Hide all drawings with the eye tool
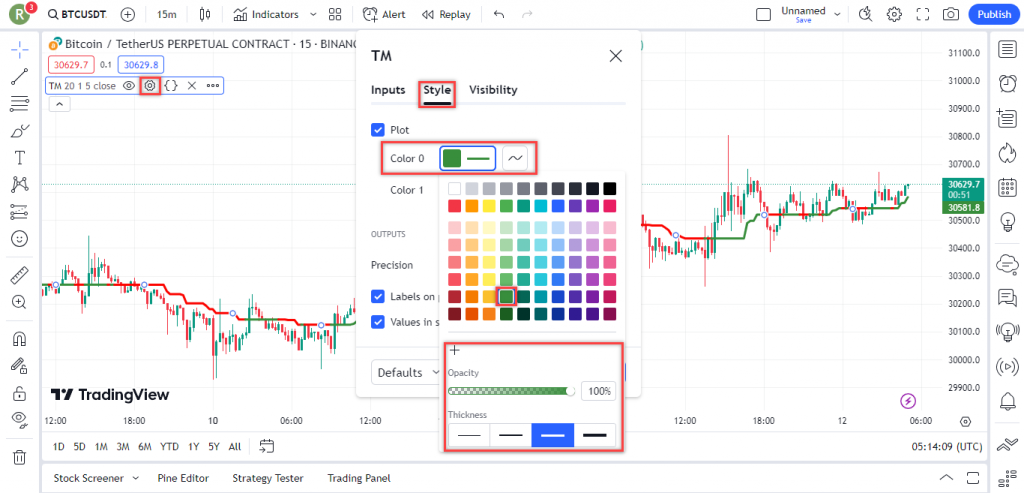This screenshot has width=1024, height=493. pyautogui.click(x=20, y=420)
